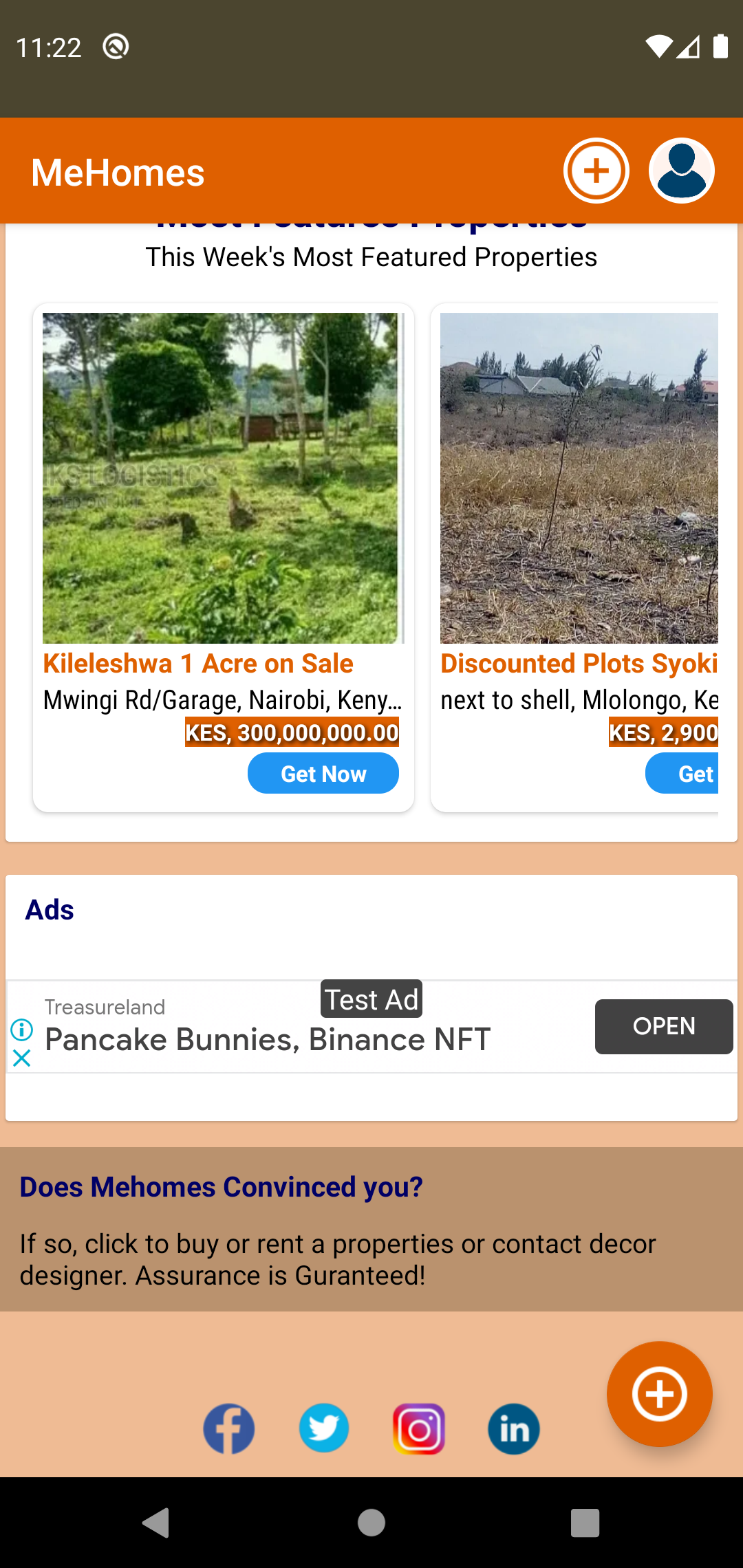Open the user profile avatar icon
Viewport: 743px width, 1568px height.
click(681, 171)
